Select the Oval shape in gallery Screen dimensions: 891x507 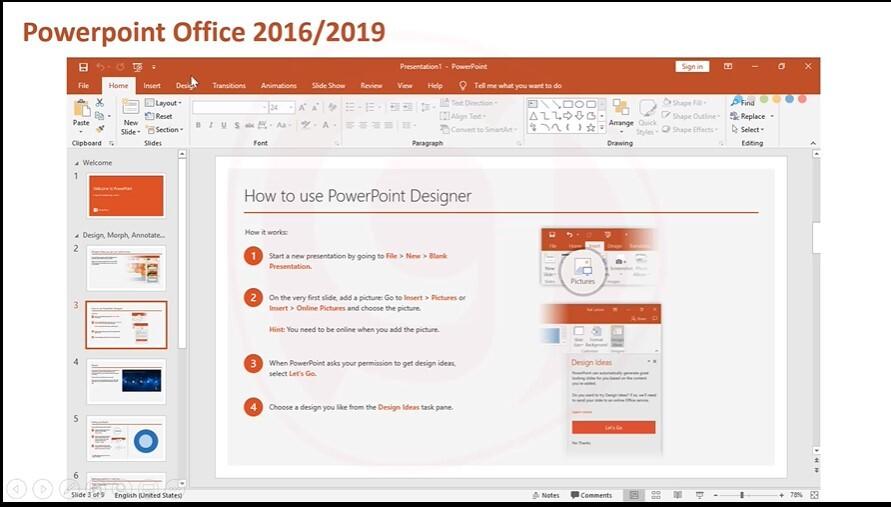point(579,104)
